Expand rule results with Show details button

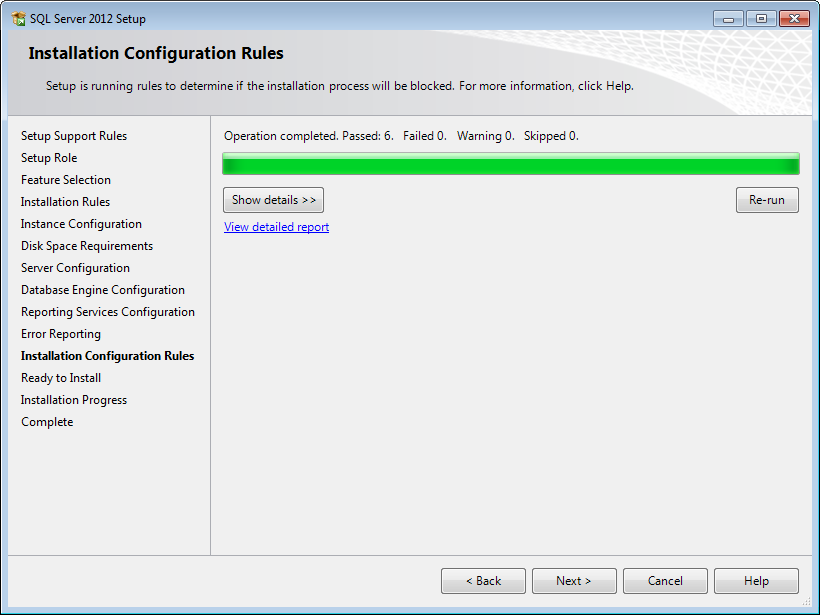tap(273, 200)
